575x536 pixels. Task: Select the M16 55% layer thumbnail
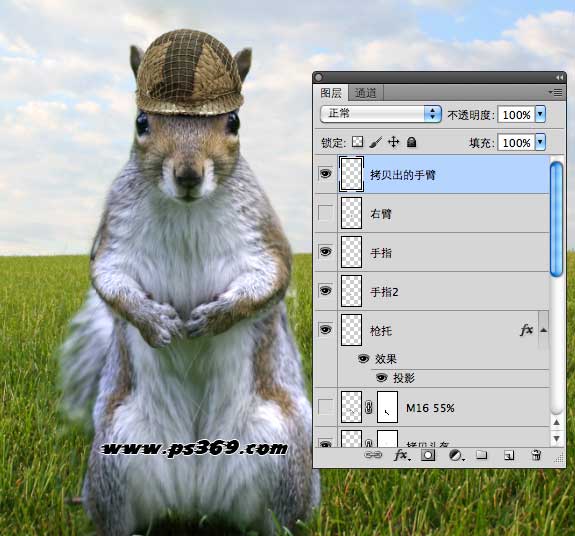pyautogui.click(x=351, y=407)
